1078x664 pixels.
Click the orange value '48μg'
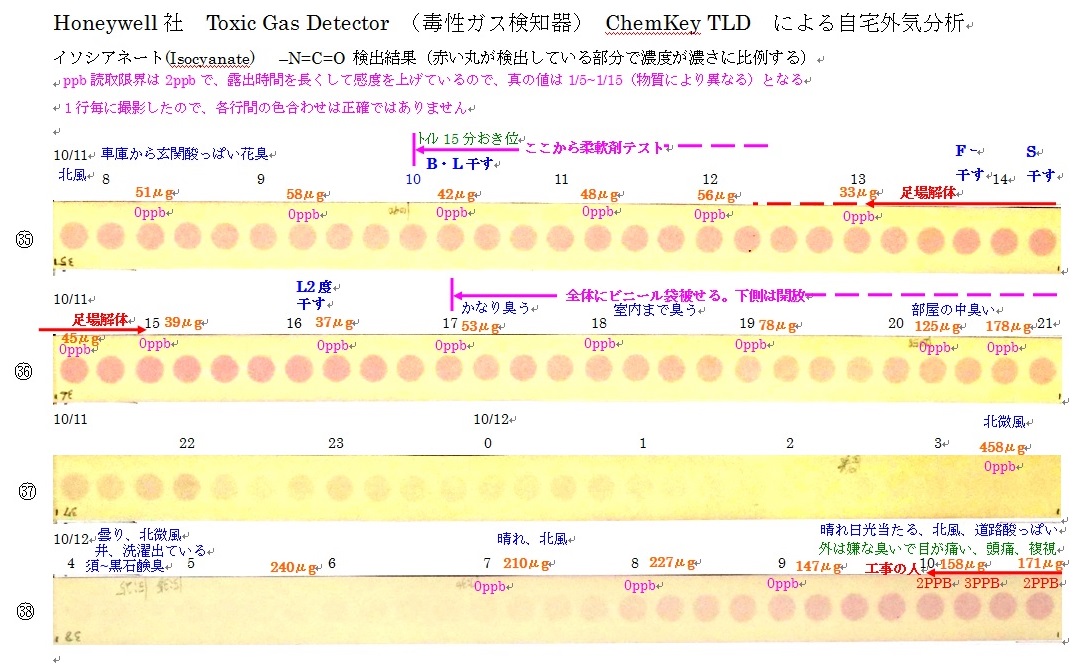coord(600,195)
